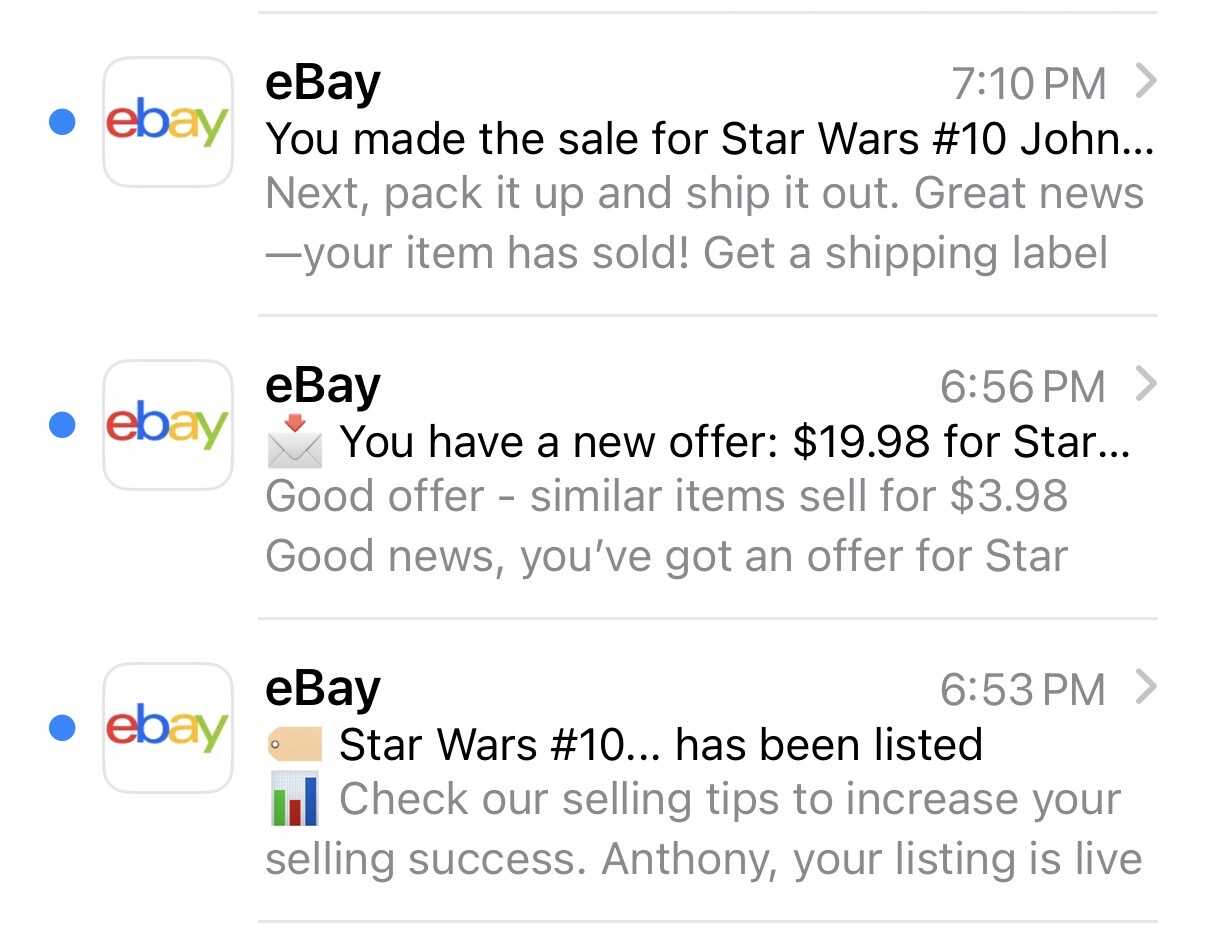Click the "Check our selling tips" preview text
Viewport: 1206px width, 927px height.
click(730, 800)
